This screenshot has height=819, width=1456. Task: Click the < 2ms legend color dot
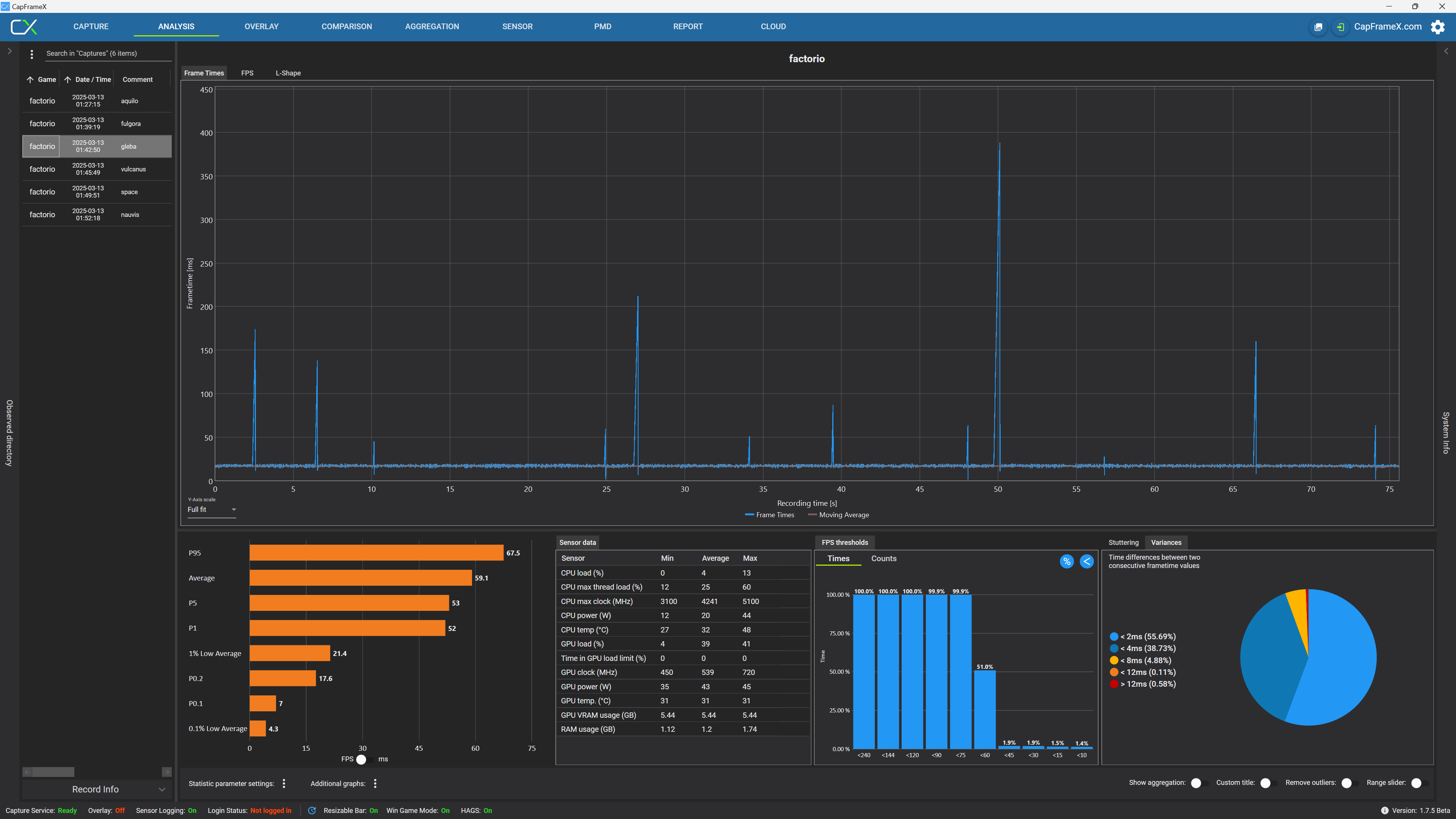point(1114,637)
